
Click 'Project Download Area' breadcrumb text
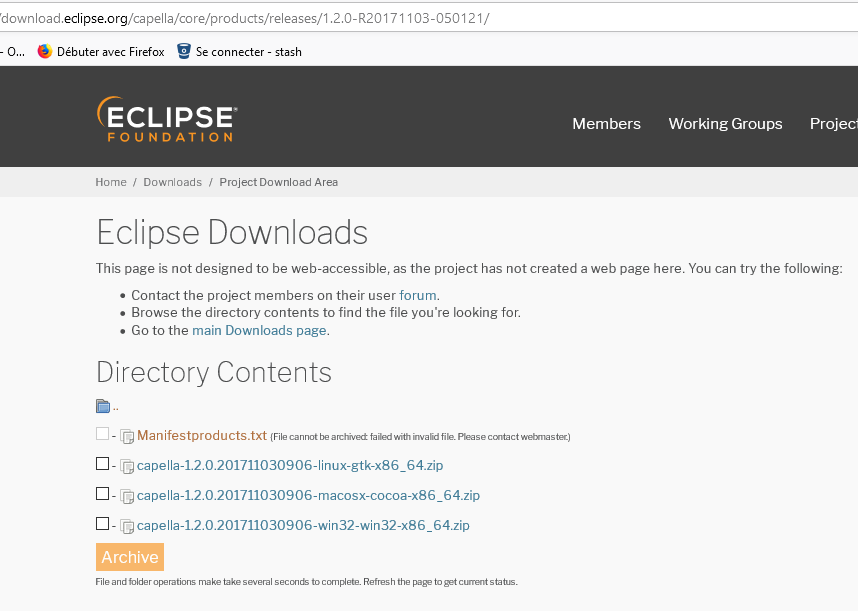279,182
